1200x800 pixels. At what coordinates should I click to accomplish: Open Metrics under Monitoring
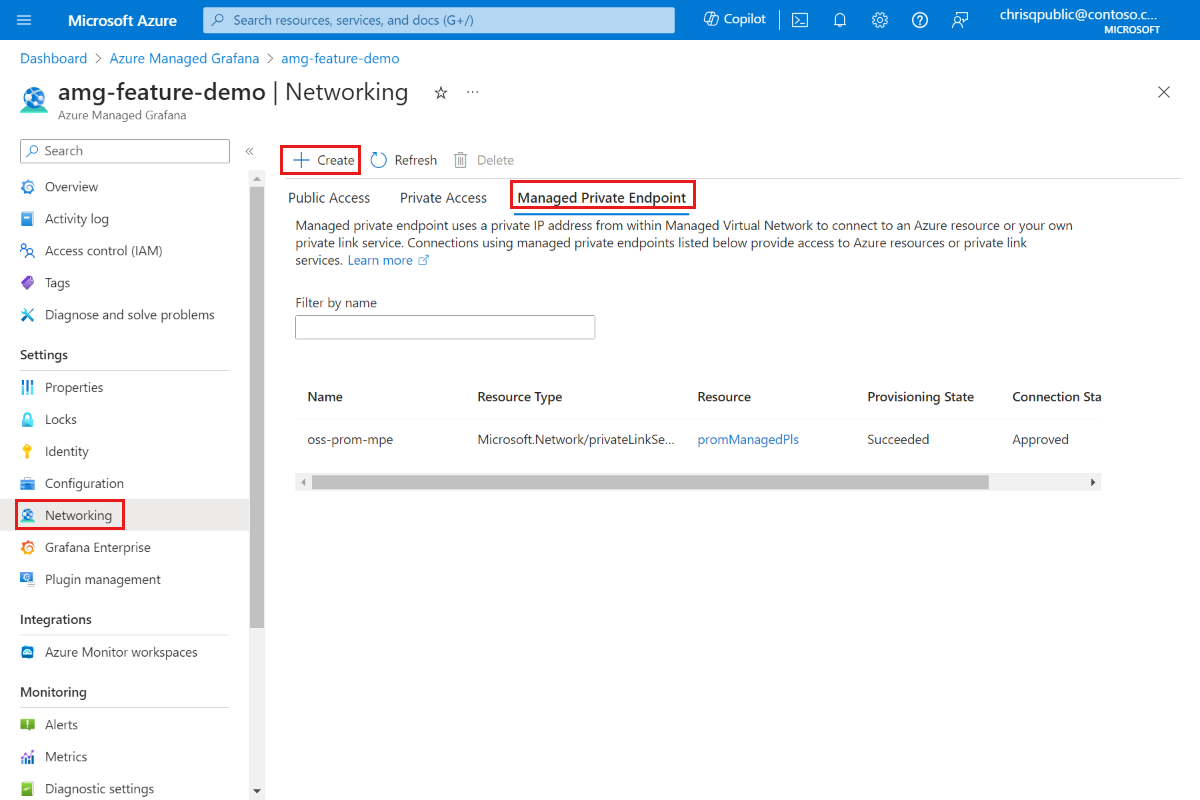[64, 756]
